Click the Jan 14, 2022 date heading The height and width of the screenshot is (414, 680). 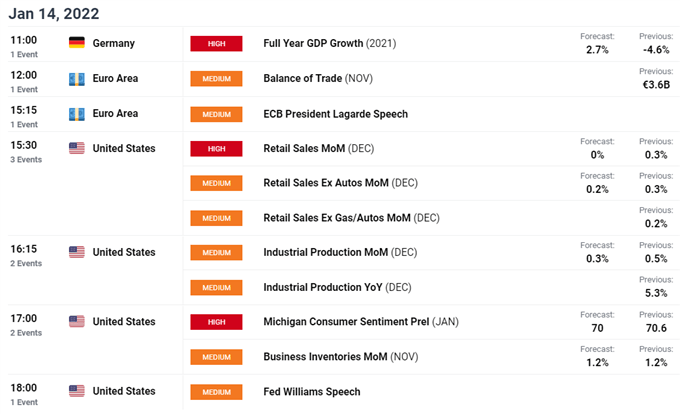coord(54,13)
